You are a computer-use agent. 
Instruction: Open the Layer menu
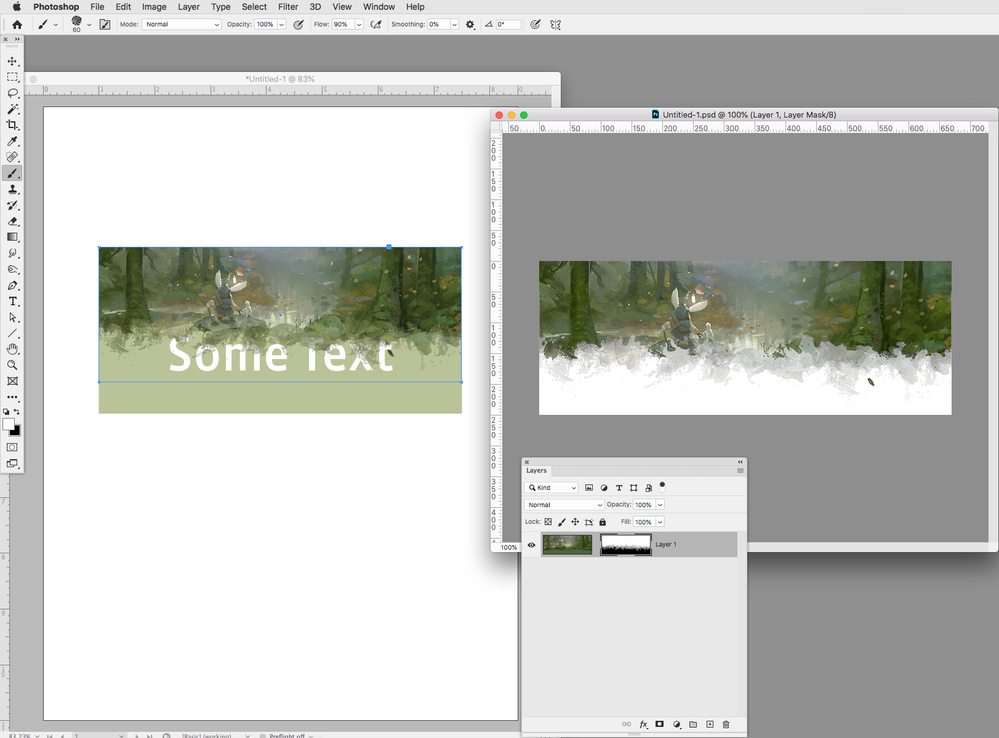[x=189, y=6]
